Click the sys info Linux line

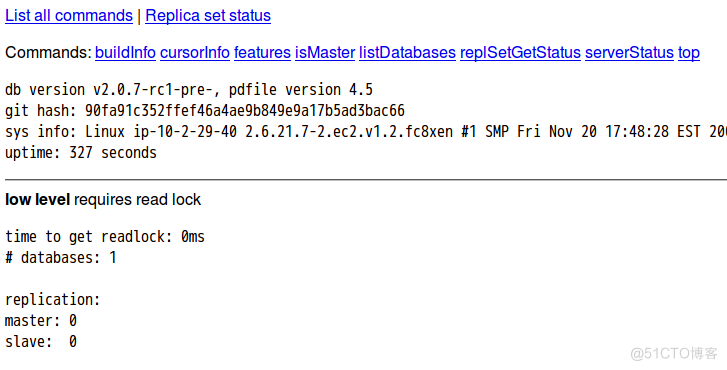click(366, 132)
